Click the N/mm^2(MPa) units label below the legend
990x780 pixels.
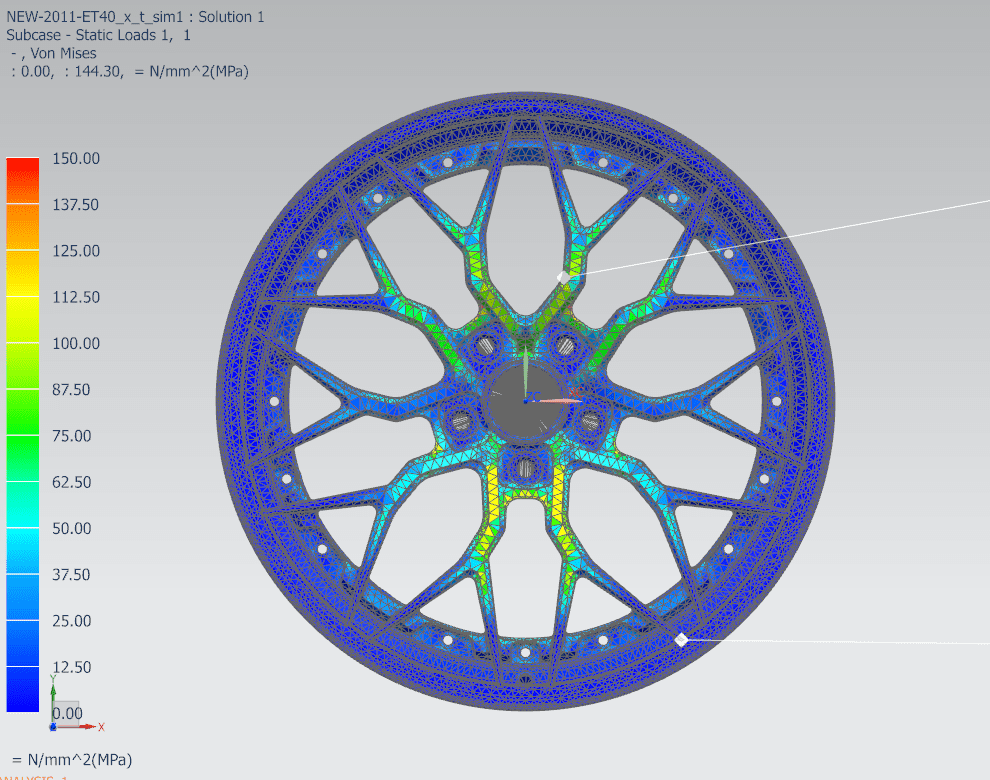71,759
